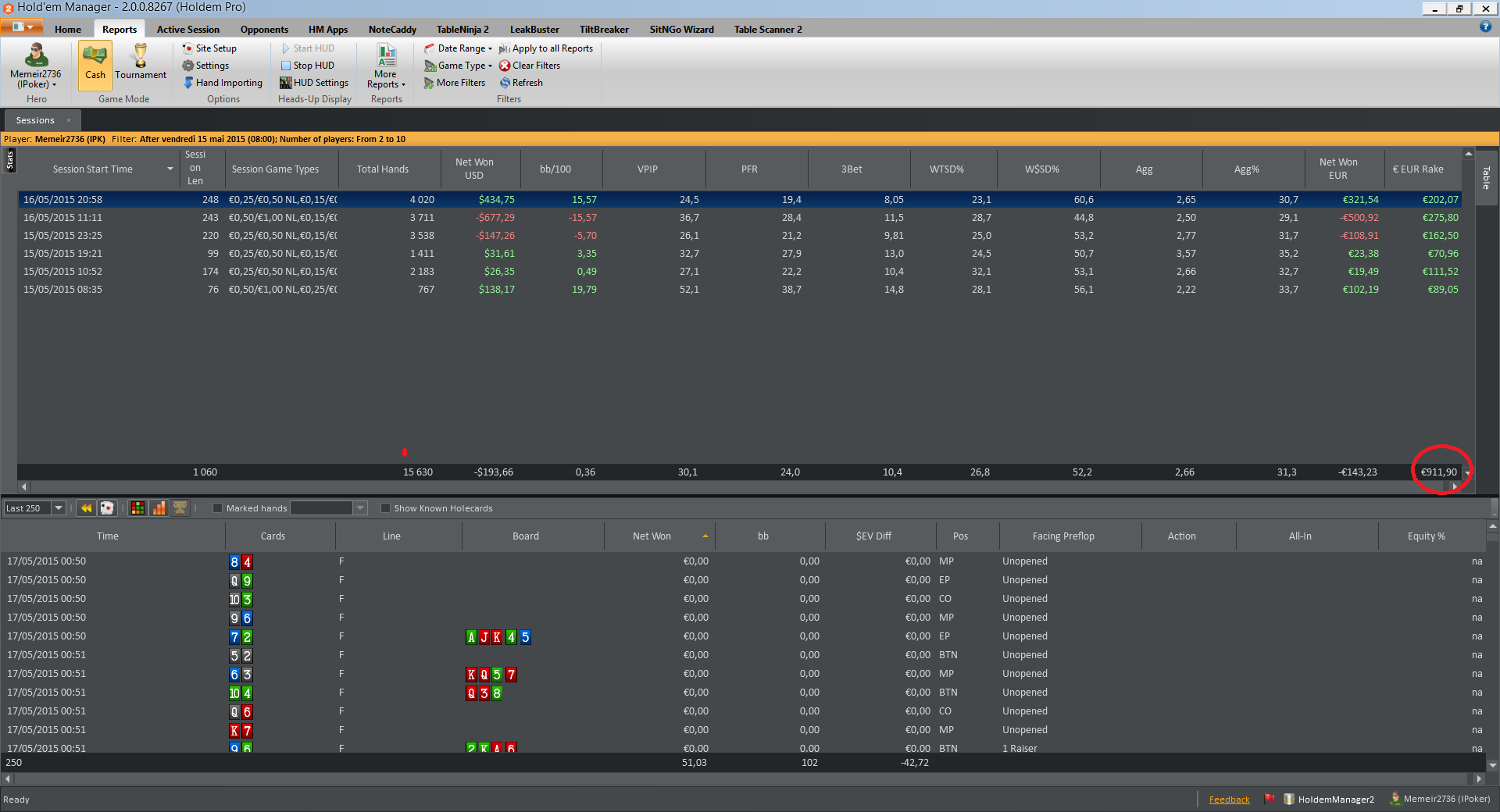Open the Feedback link
The image size is (1500, 812).
[1229, 800]
